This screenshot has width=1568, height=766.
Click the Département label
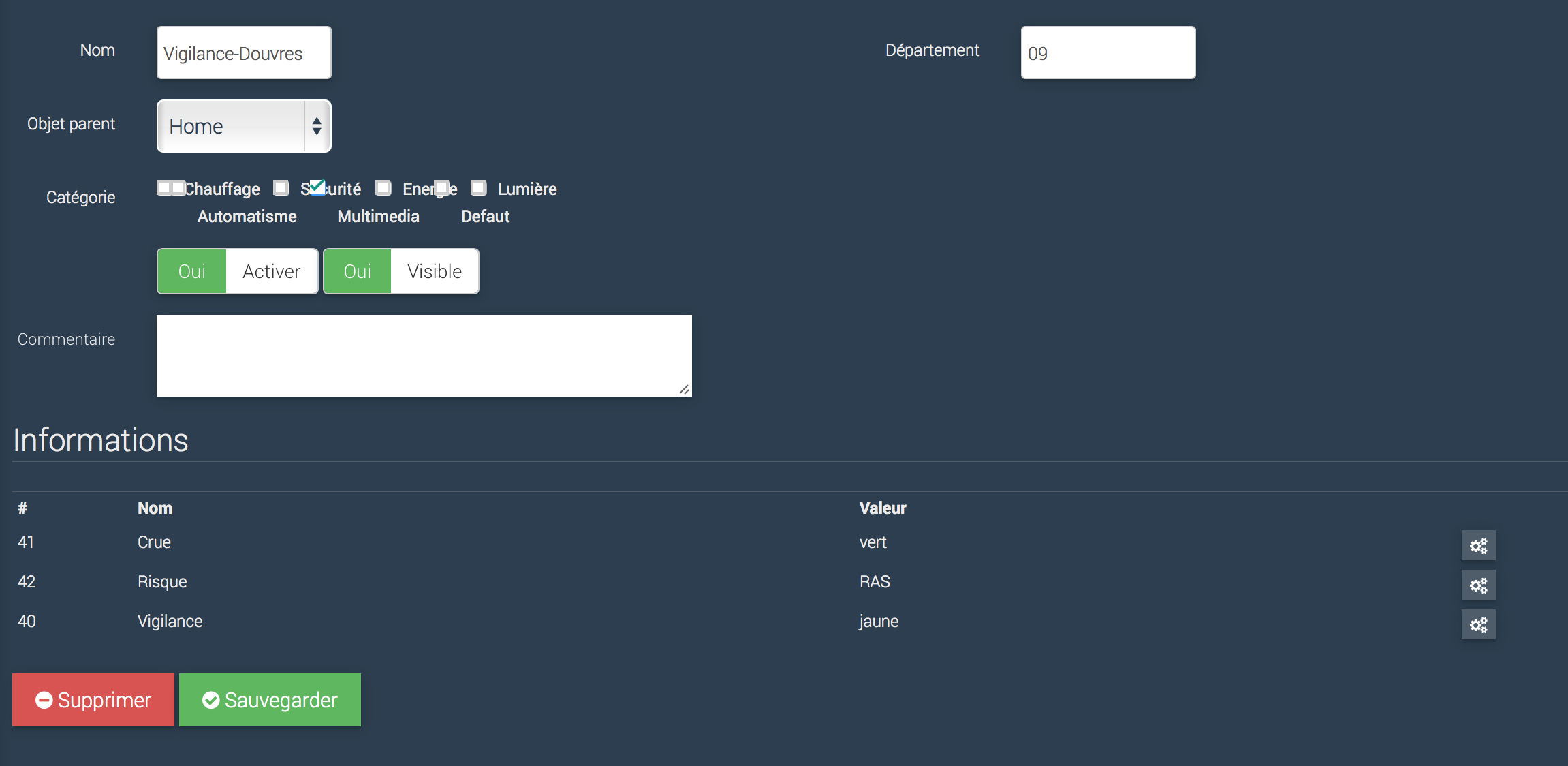point(932,50)
